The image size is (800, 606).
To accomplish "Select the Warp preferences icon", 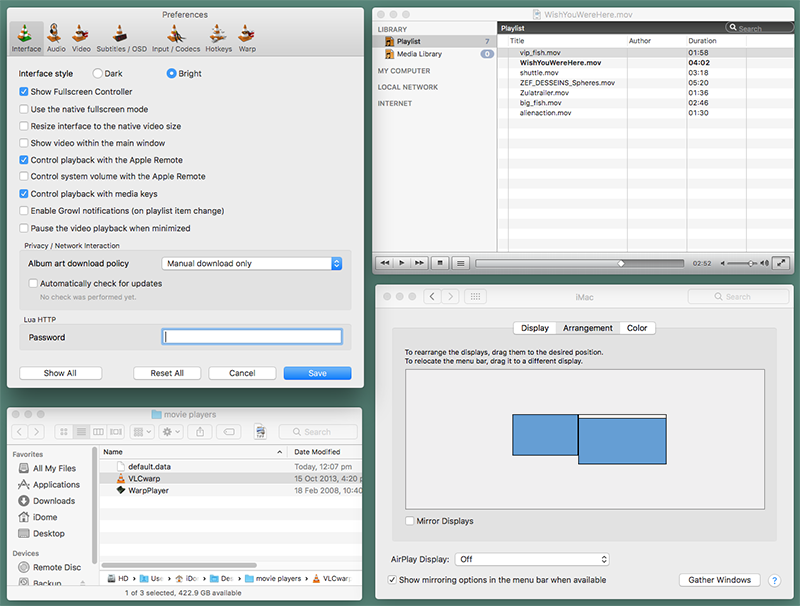I will pos(247,38).
